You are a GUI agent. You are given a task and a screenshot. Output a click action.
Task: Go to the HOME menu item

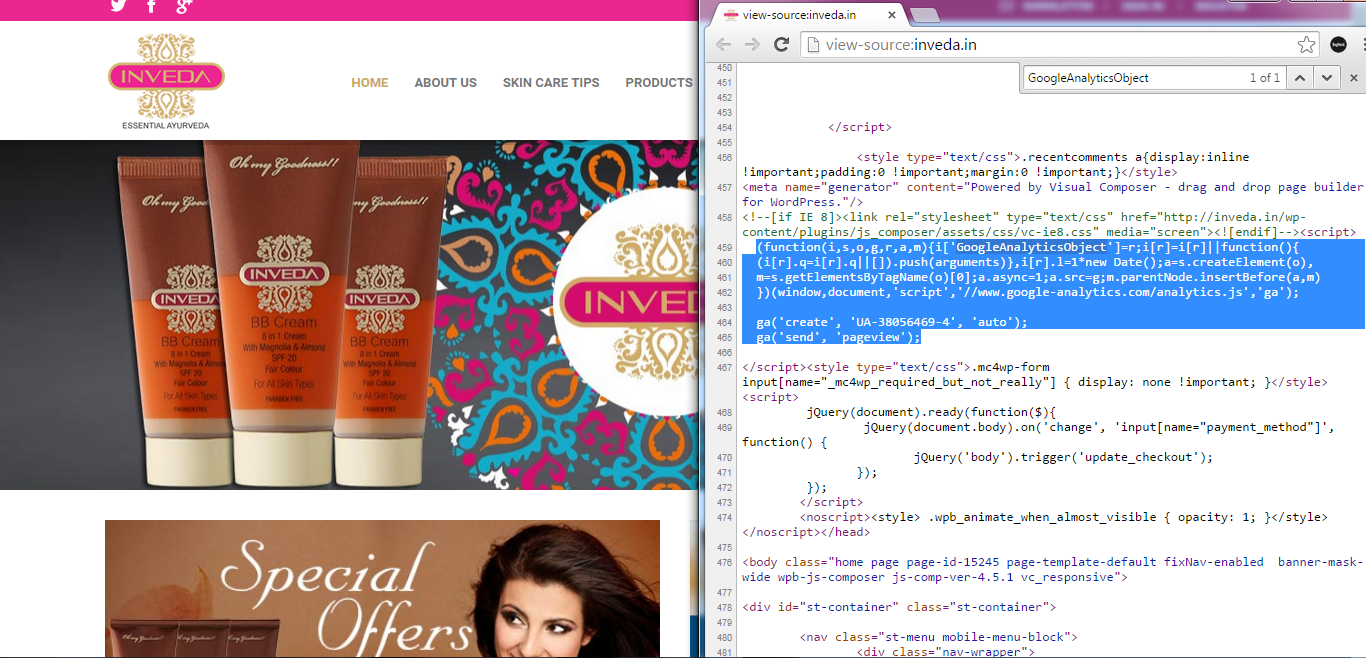point(370,83)
